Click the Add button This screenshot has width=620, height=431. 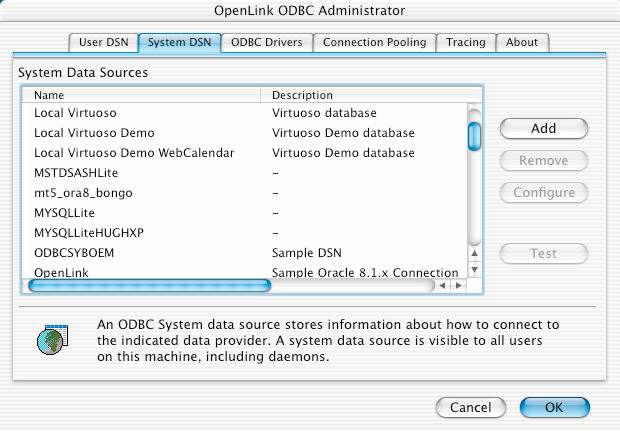coord(544,129)
